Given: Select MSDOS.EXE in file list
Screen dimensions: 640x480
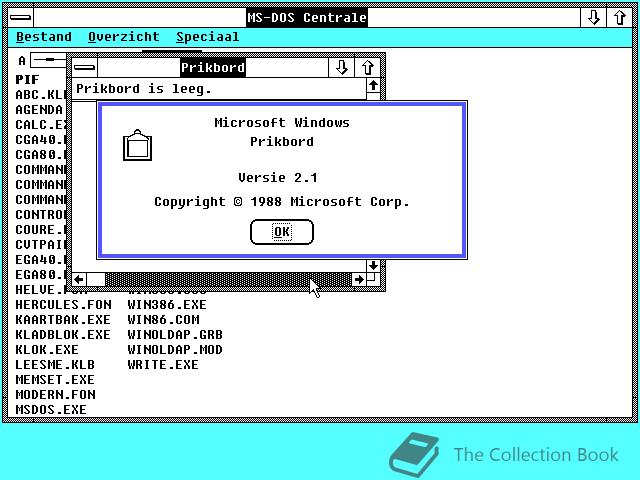Looking at the screenshot, I should click(51, 409).
